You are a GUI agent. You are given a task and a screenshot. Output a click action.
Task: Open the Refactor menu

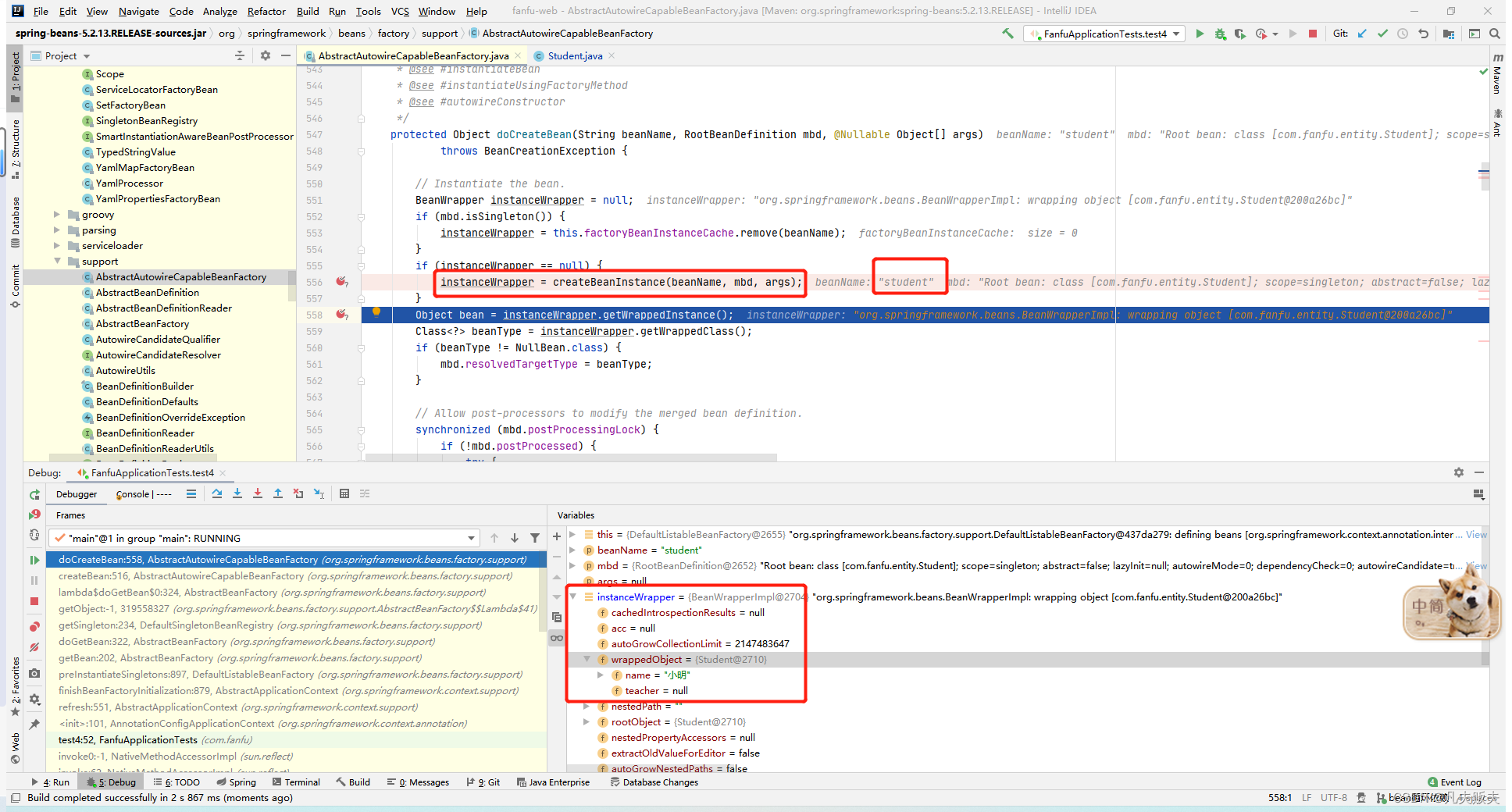[x=266, y=11]
